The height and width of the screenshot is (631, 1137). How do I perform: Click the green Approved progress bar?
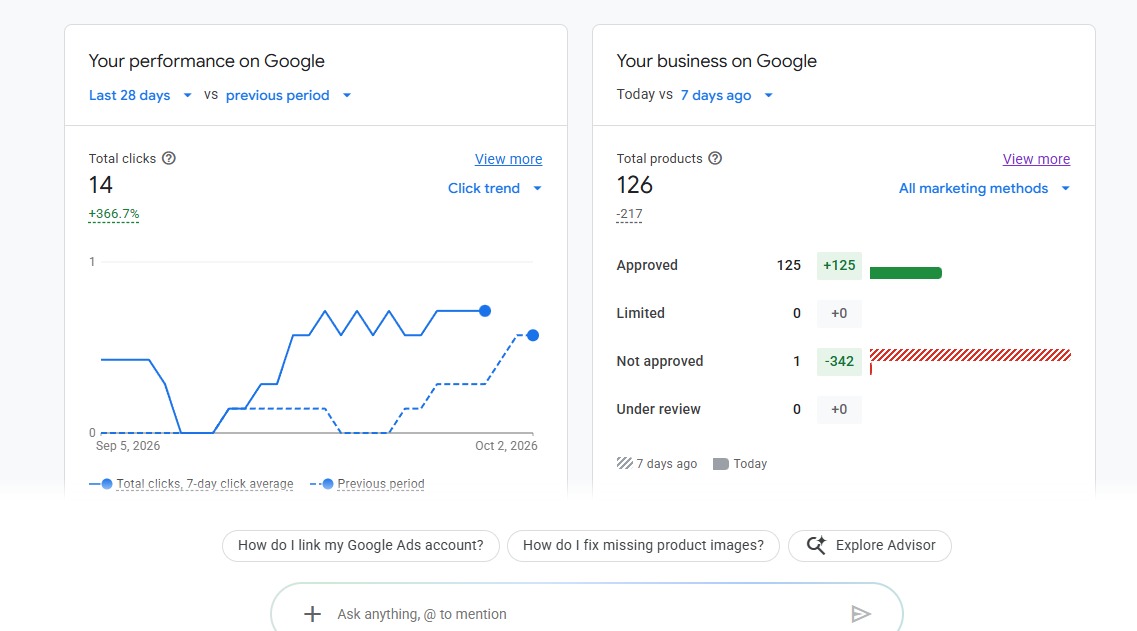pos(906,273)
